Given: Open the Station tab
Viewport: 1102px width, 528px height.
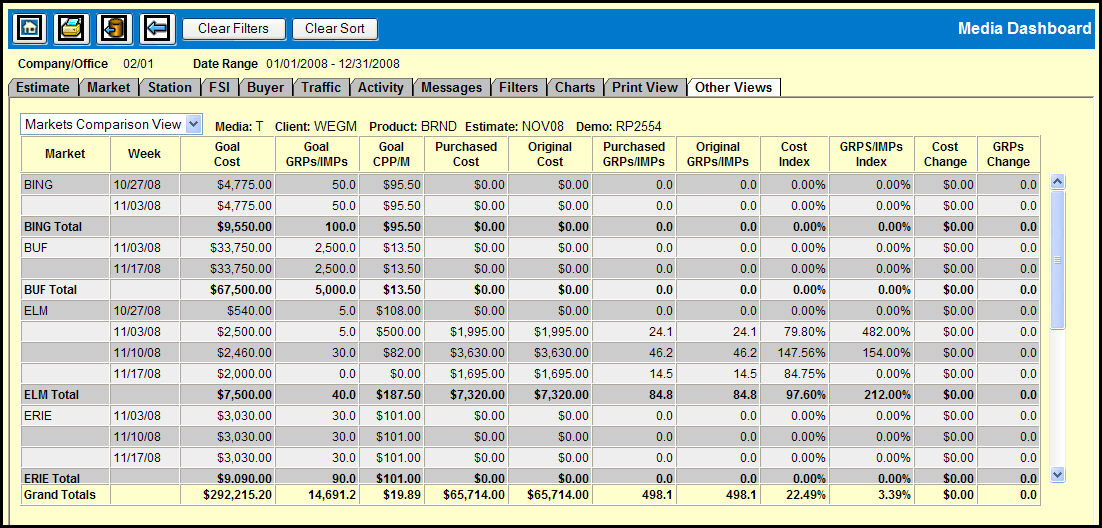Looking at the screenshot, I should (170, 87).
